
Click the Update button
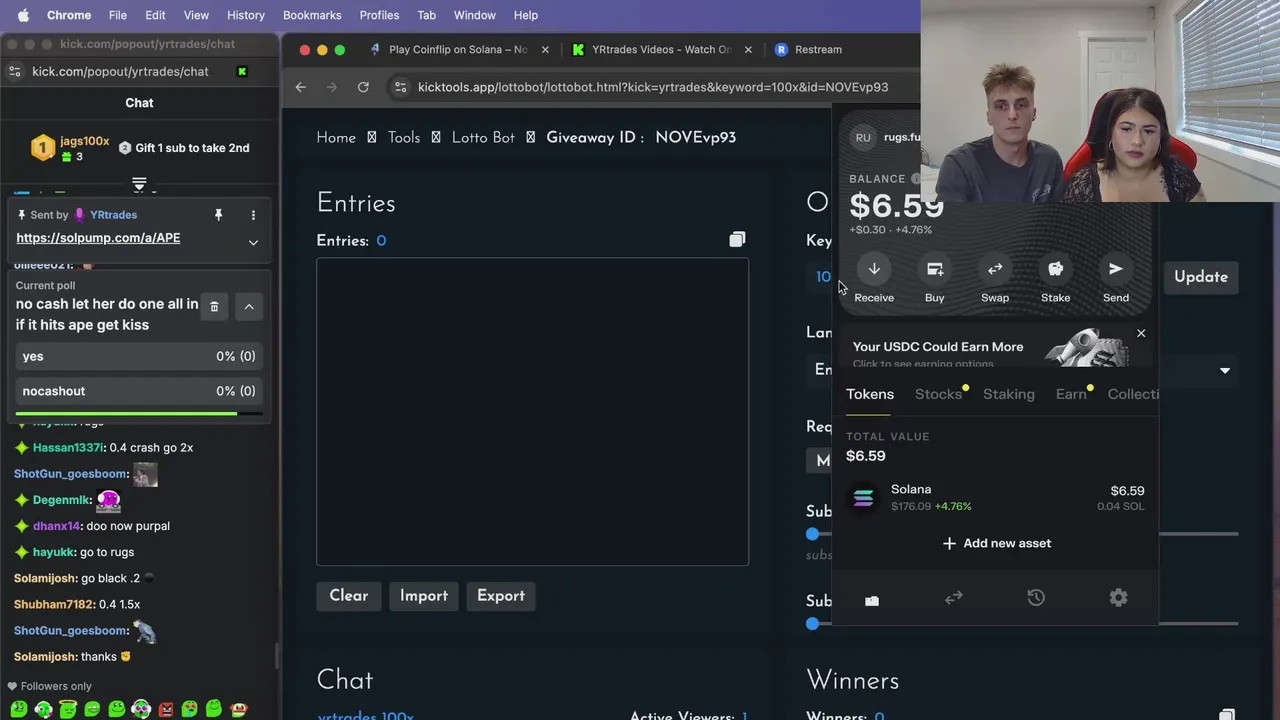click(x=1201, y=277)
